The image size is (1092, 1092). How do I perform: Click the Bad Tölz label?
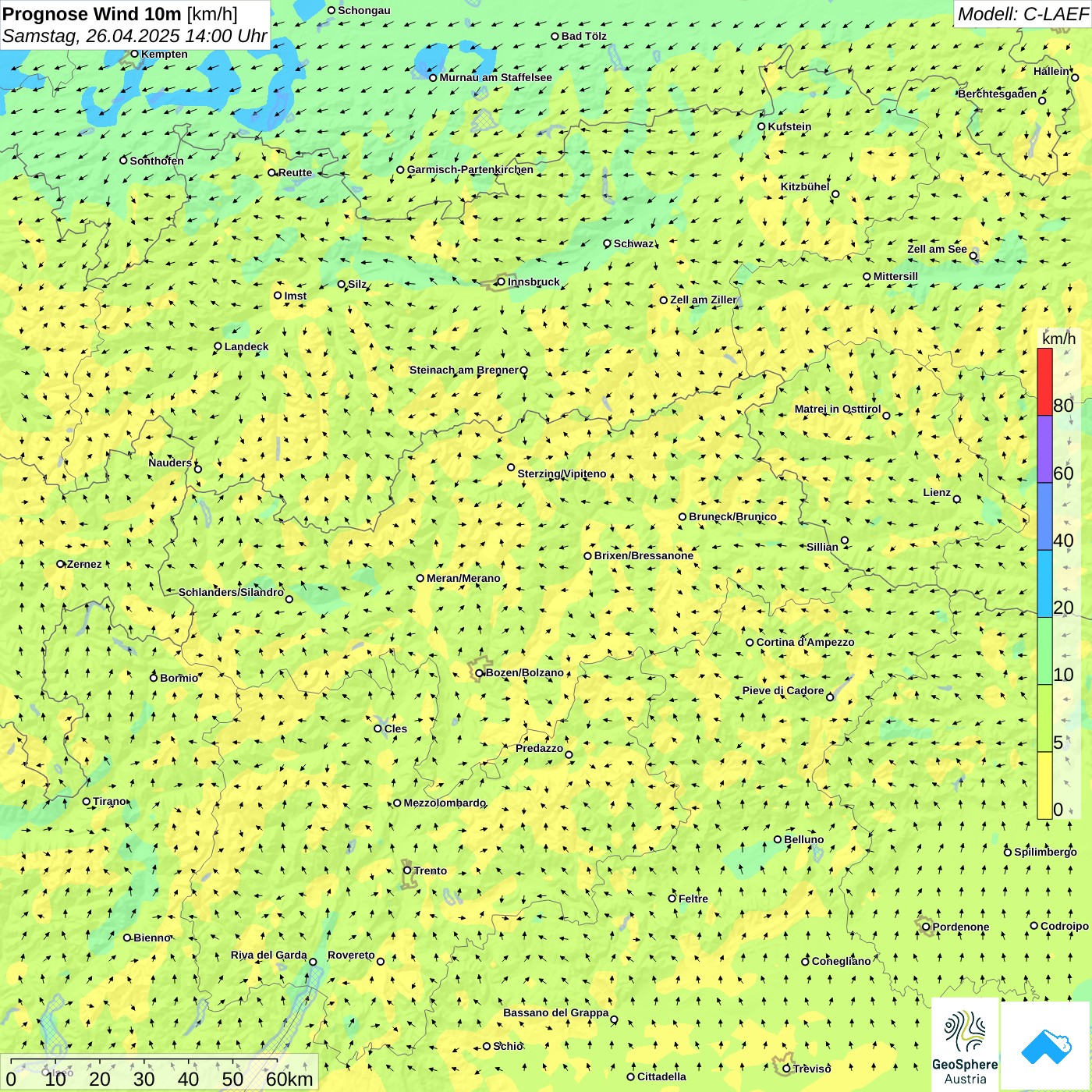click(583, 36)
